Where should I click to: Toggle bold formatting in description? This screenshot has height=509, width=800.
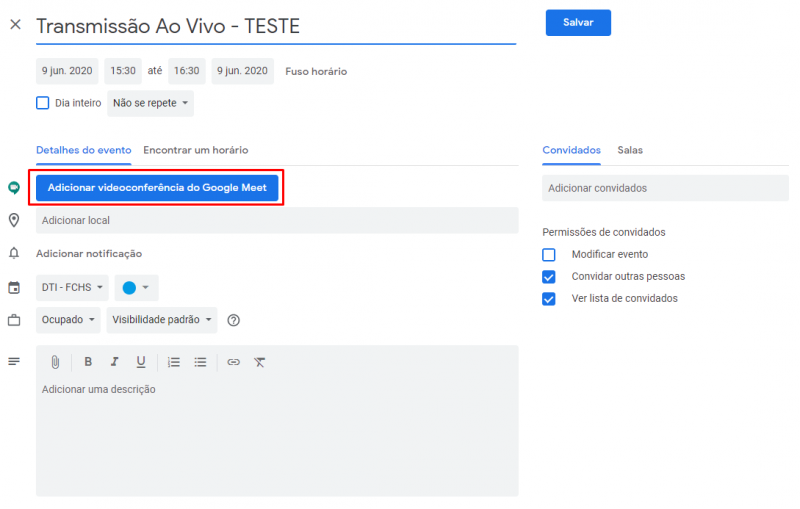coord(88,362)
